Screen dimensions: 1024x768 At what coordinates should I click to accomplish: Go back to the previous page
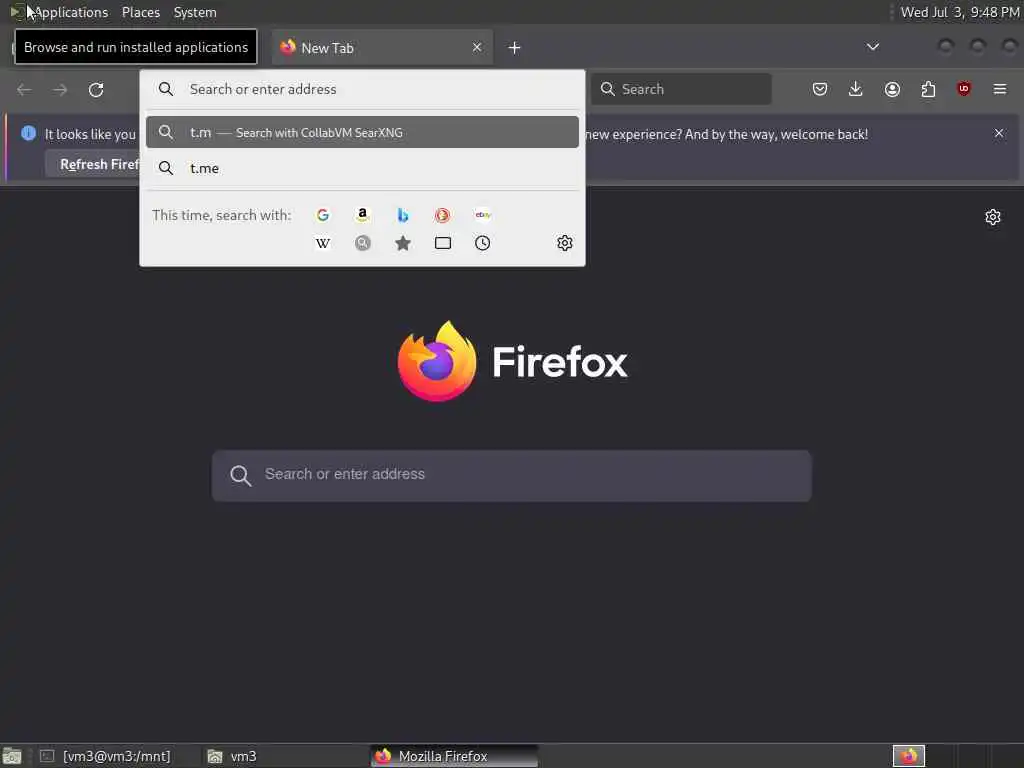(24, 89)
